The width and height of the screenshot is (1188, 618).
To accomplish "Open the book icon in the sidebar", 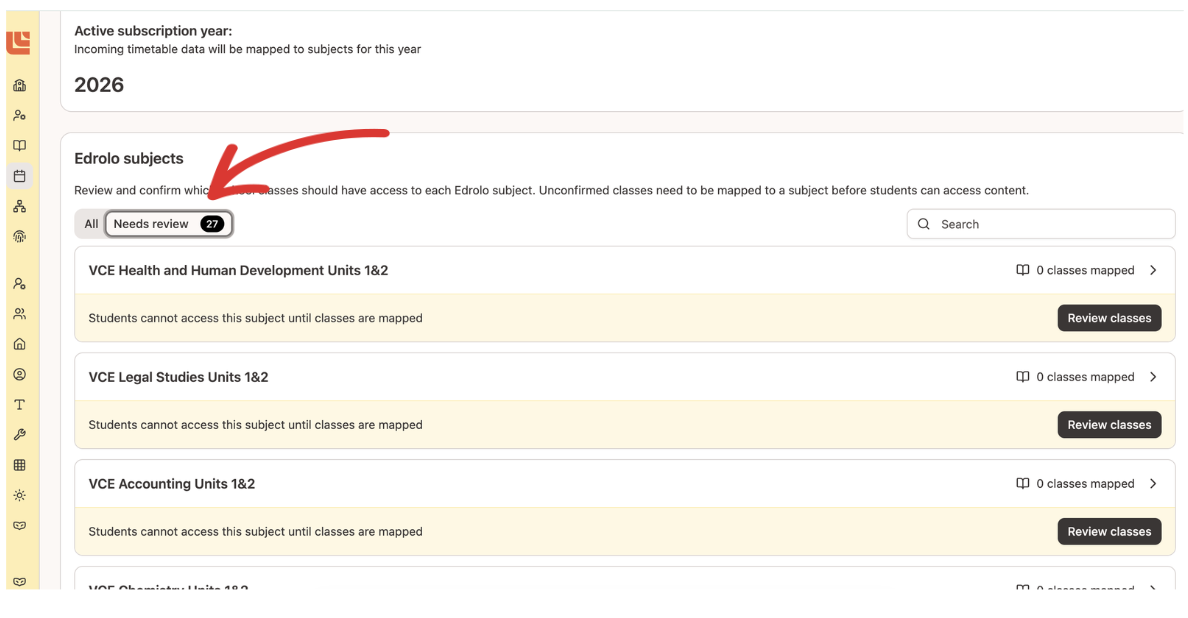I will click(x=18, y=145).
